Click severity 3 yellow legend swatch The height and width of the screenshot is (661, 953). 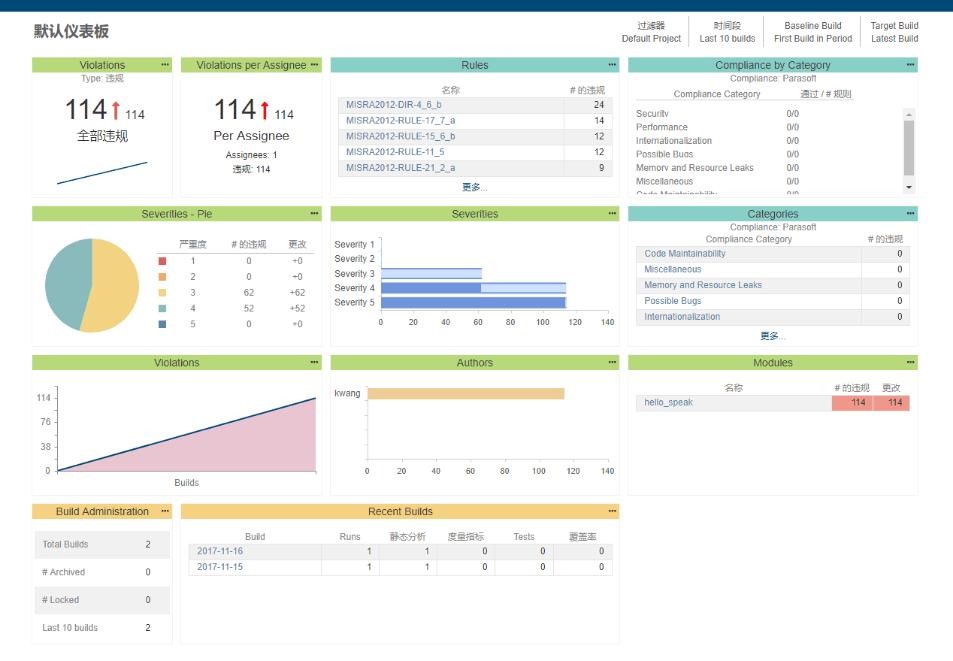[x=162, y=292]
